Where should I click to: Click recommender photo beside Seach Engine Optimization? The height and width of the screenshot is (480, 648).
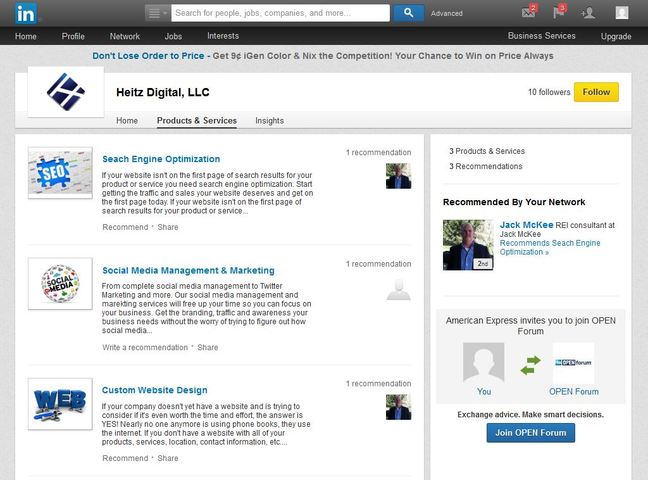pyautogui.click(x=398, y=176)
